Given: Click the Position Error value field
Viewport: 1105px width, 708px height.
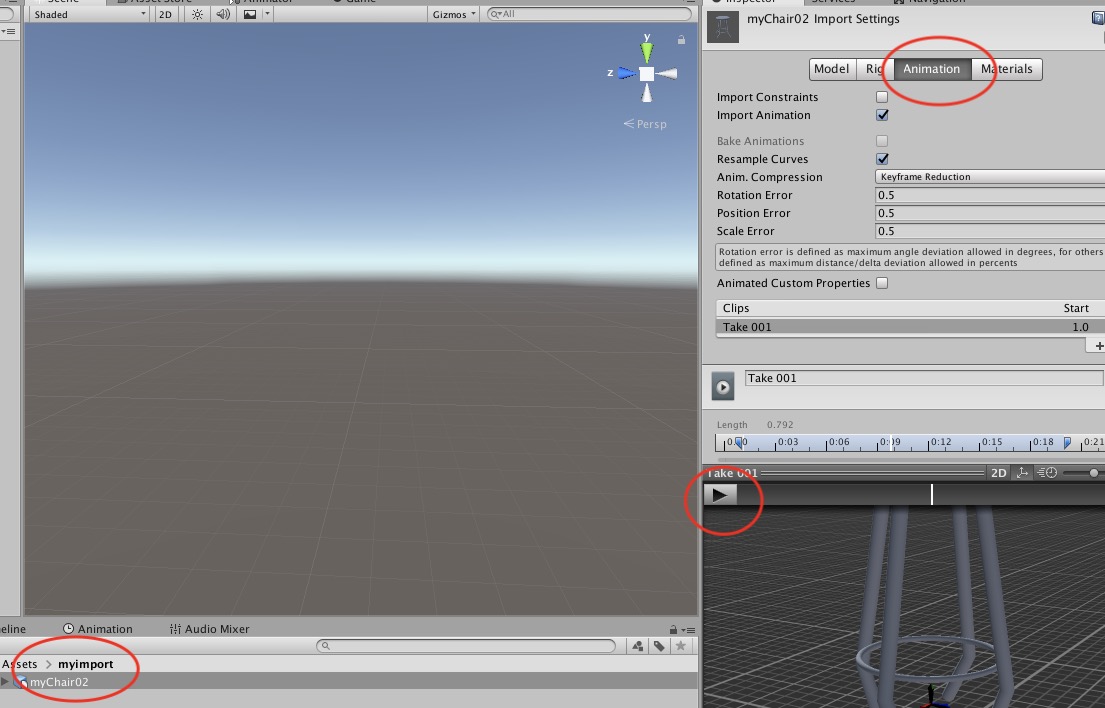Looking at the screenshot, I should click(989, 213).
